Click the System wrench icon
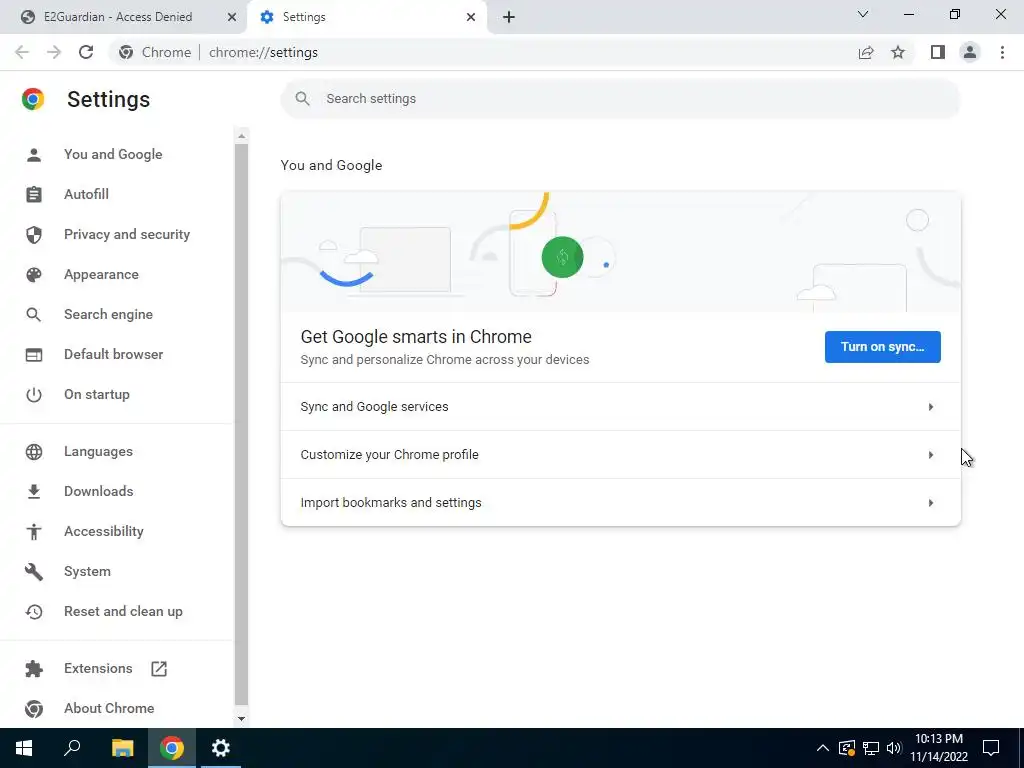Viewport: 1024px width, 768px height. click(34, 572)
